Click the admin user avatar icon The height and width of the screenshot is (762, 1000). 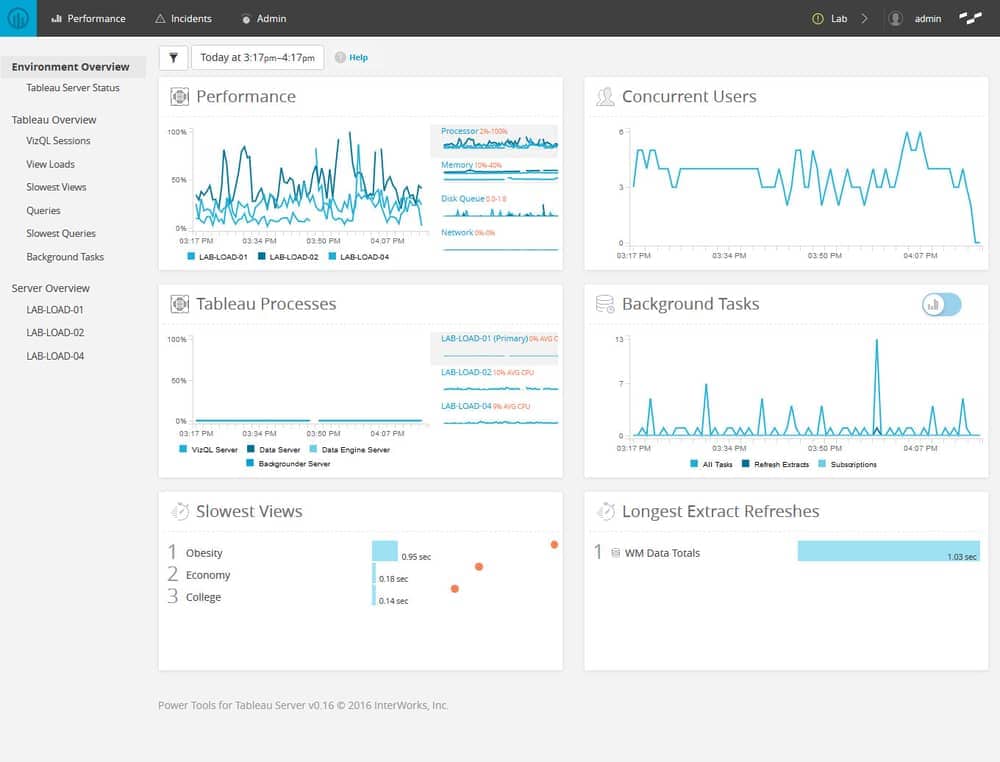tap(895, 18)
